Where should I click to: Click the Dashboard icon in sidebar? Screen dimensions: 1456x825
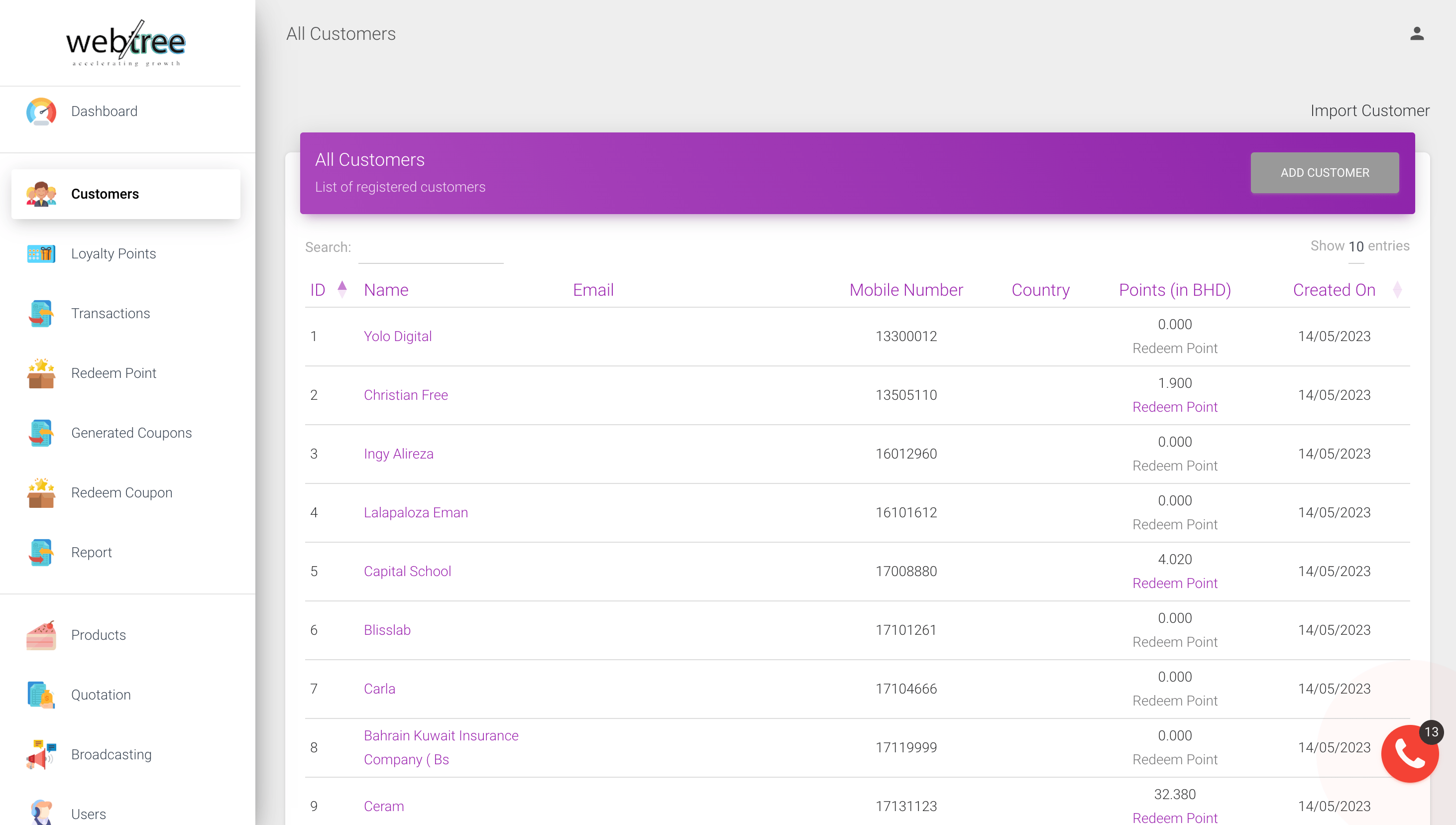point(41,111)
